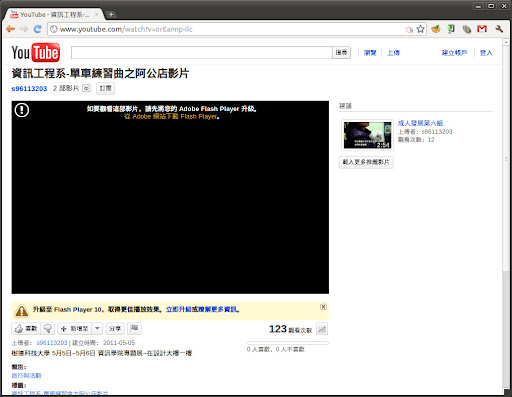Click the thumbs down dislike icon
The height and width of the screenshot is (397, 512).
tap(48, 329)
